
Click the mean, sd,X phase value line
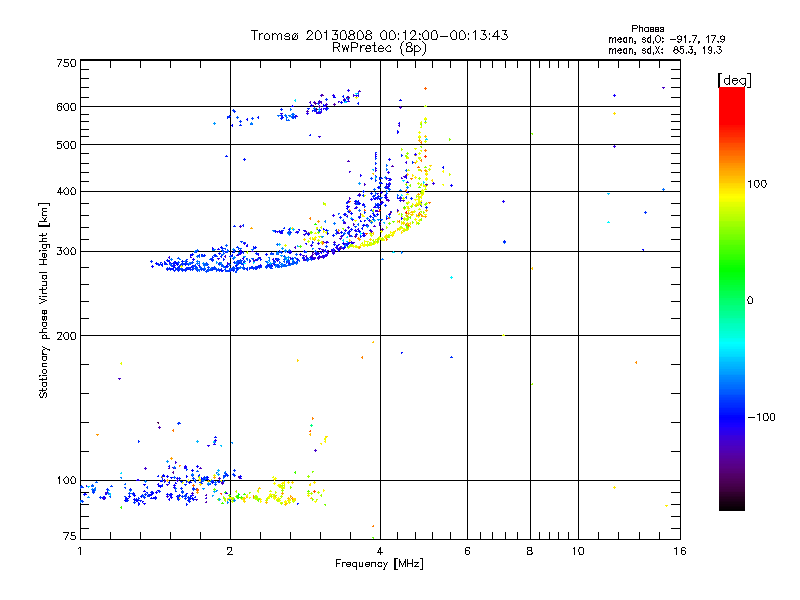click(665, 50)
